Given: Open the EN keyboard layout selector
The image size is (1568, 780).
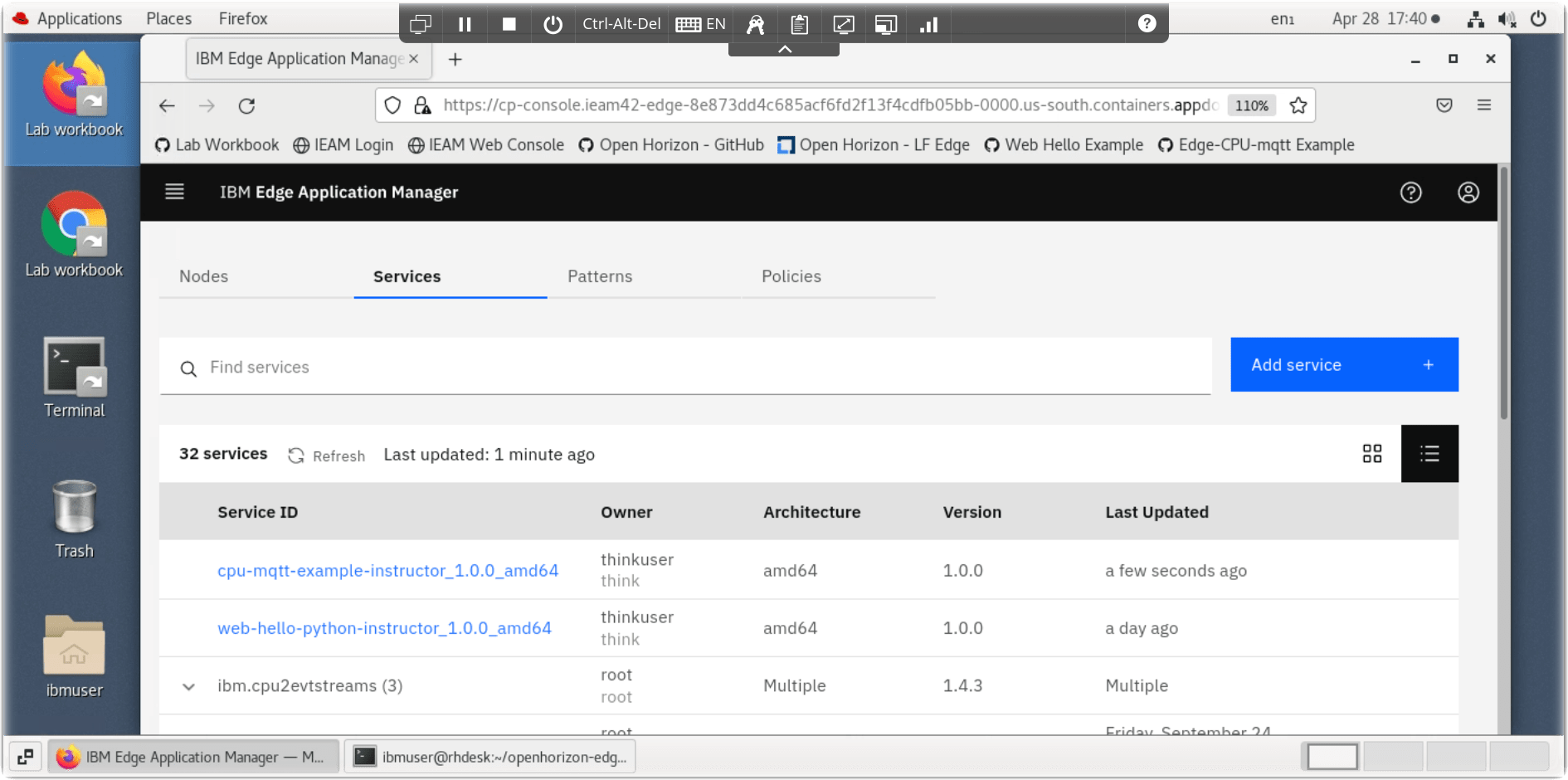Looking at the screenshot, I should coord(701,24).
